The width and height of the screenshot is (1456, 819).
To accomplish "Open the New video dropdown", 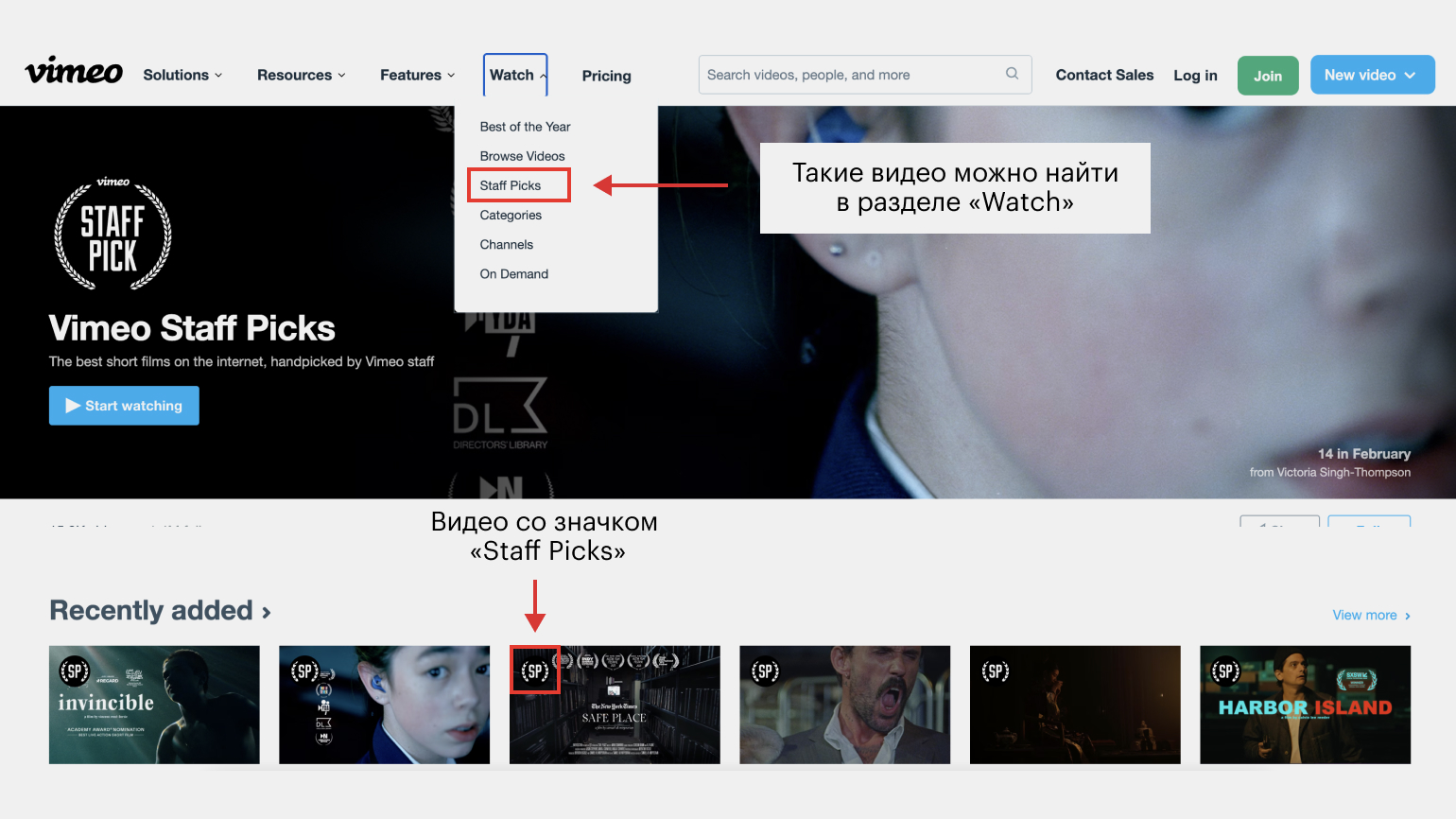I will [1372, 75].
